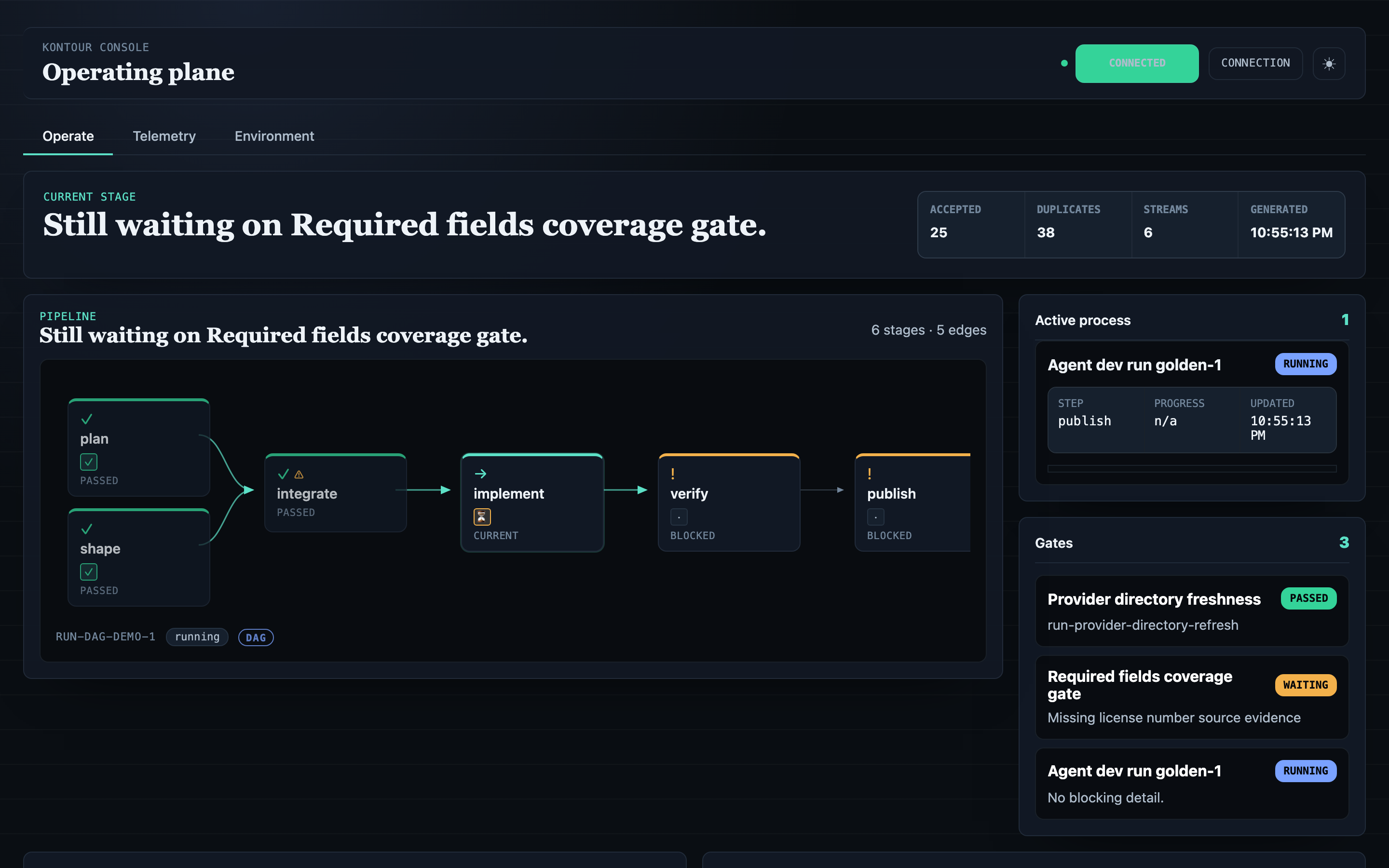Click the RUNNING badge in Gates list
This screenshot has width=1389, height=868.
click(x=1305, y=771)
